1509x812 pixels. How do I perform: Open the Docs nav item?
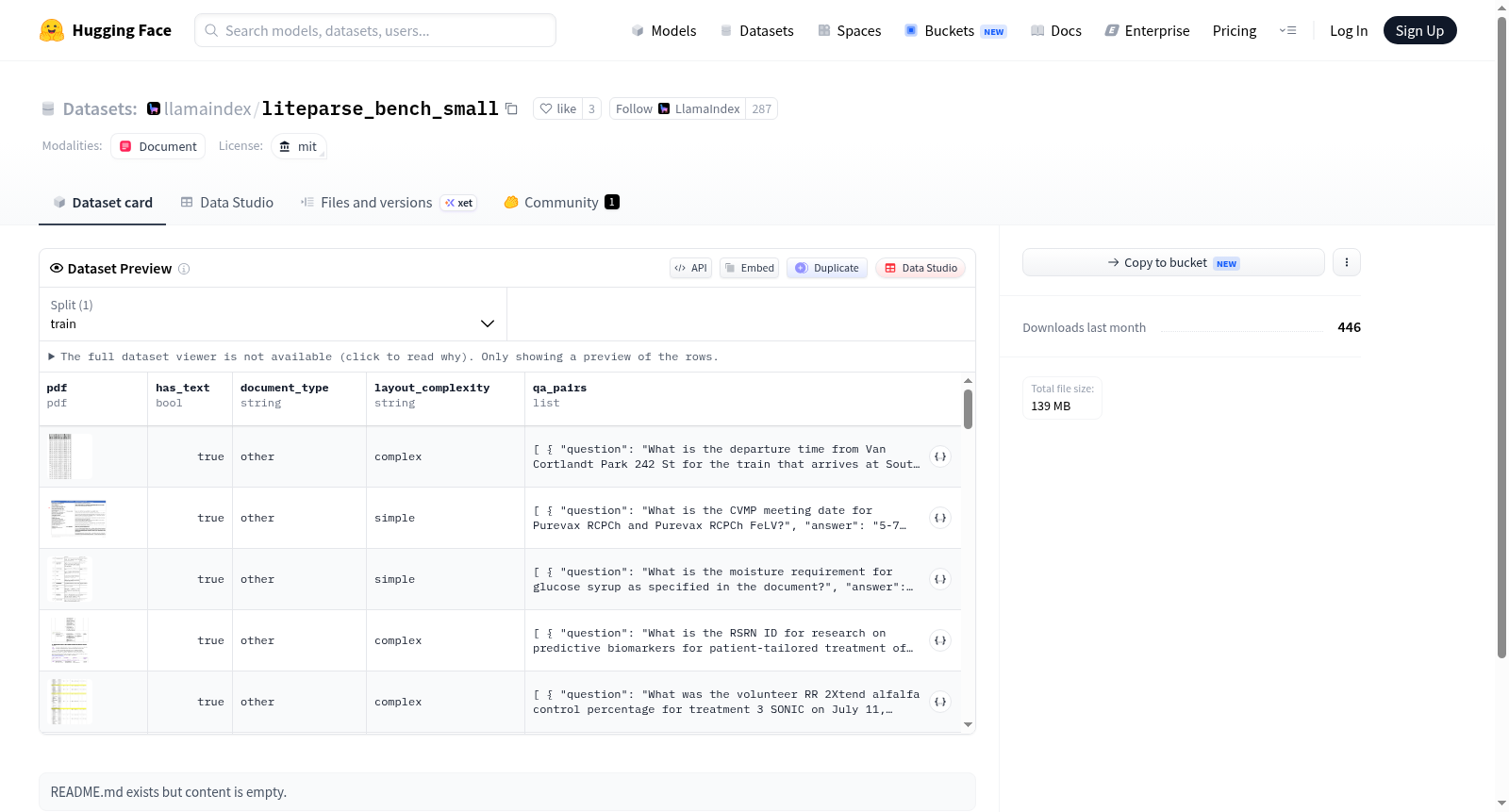1056,30
